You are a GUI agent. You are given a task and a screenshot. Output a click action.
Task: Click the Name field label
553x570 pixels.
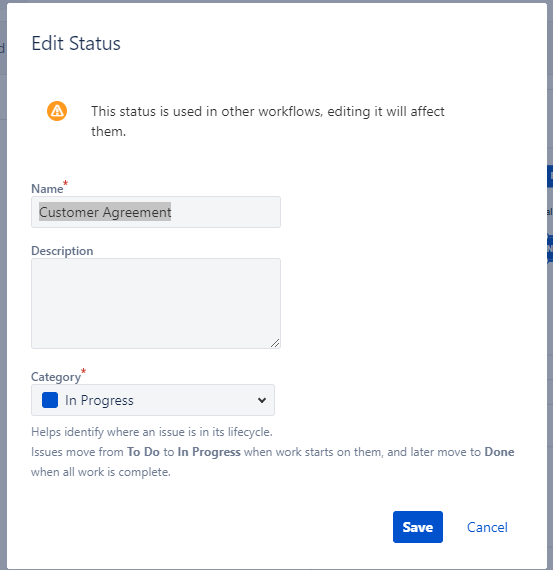click(x=47, y=189)
